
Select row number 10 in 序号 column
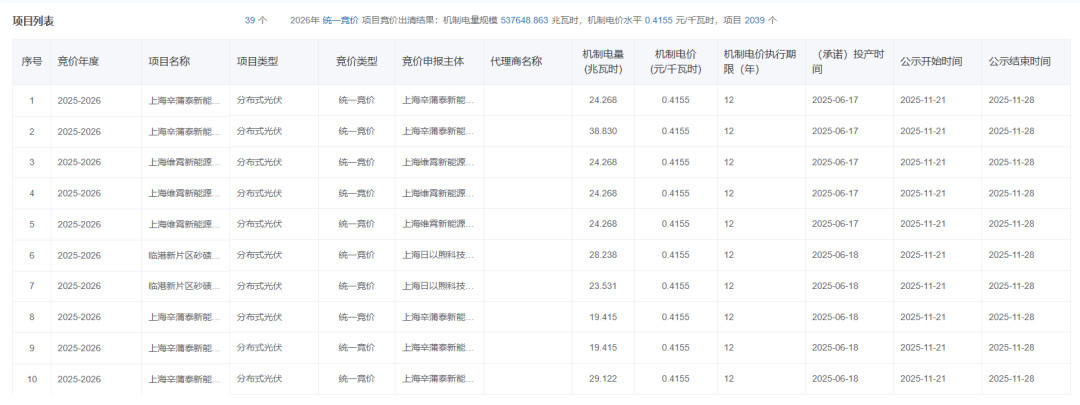tap(32, 379)
